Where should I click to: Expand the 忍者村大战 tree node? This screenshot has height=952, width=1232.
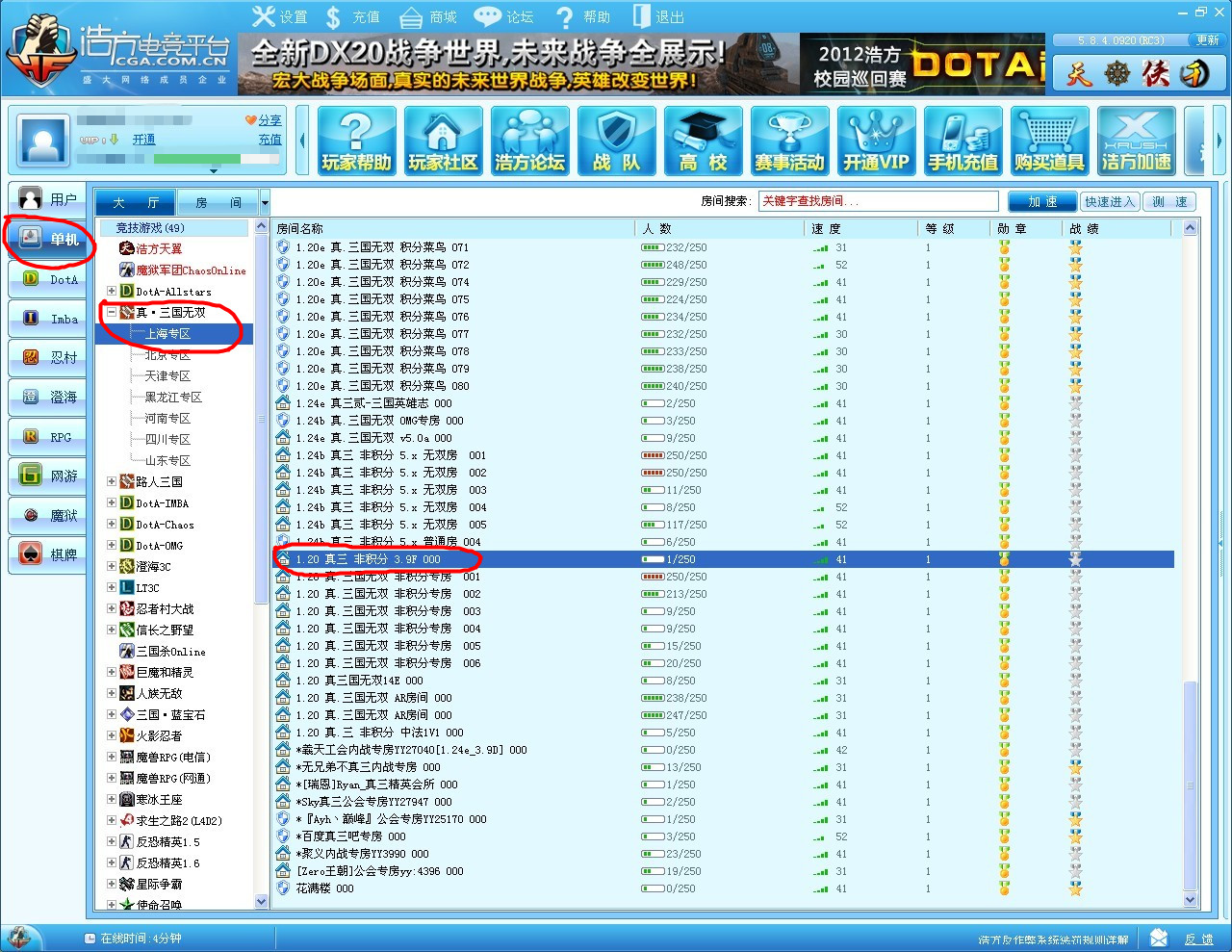112,608
